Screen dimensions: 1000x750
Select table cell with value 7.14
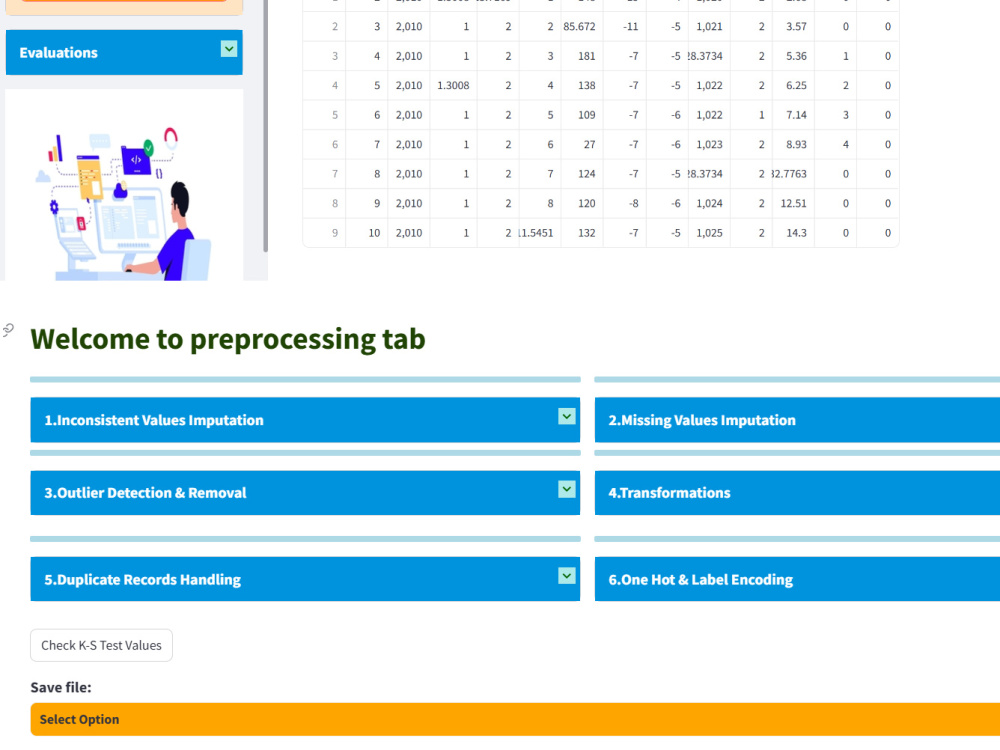point(793,115)
